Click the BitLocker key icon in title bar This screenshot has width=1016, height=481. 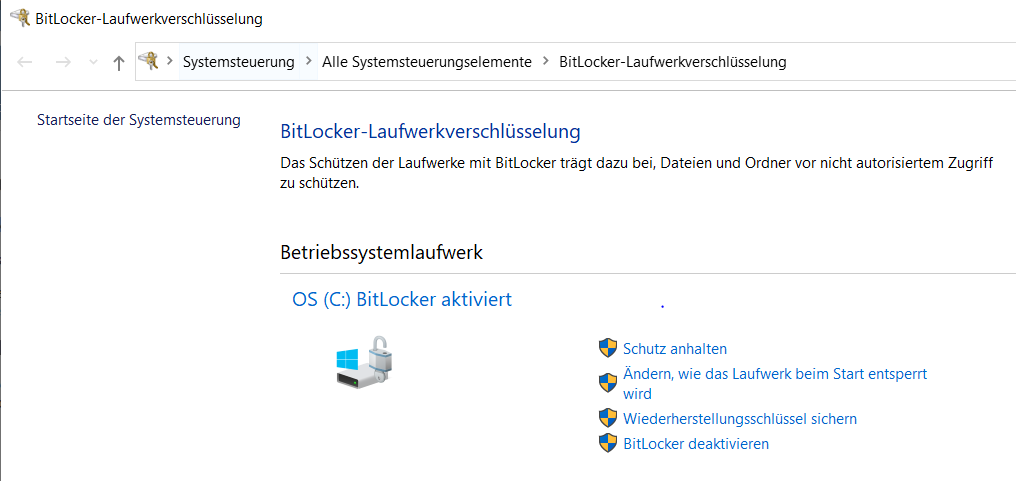click(18, 18)
